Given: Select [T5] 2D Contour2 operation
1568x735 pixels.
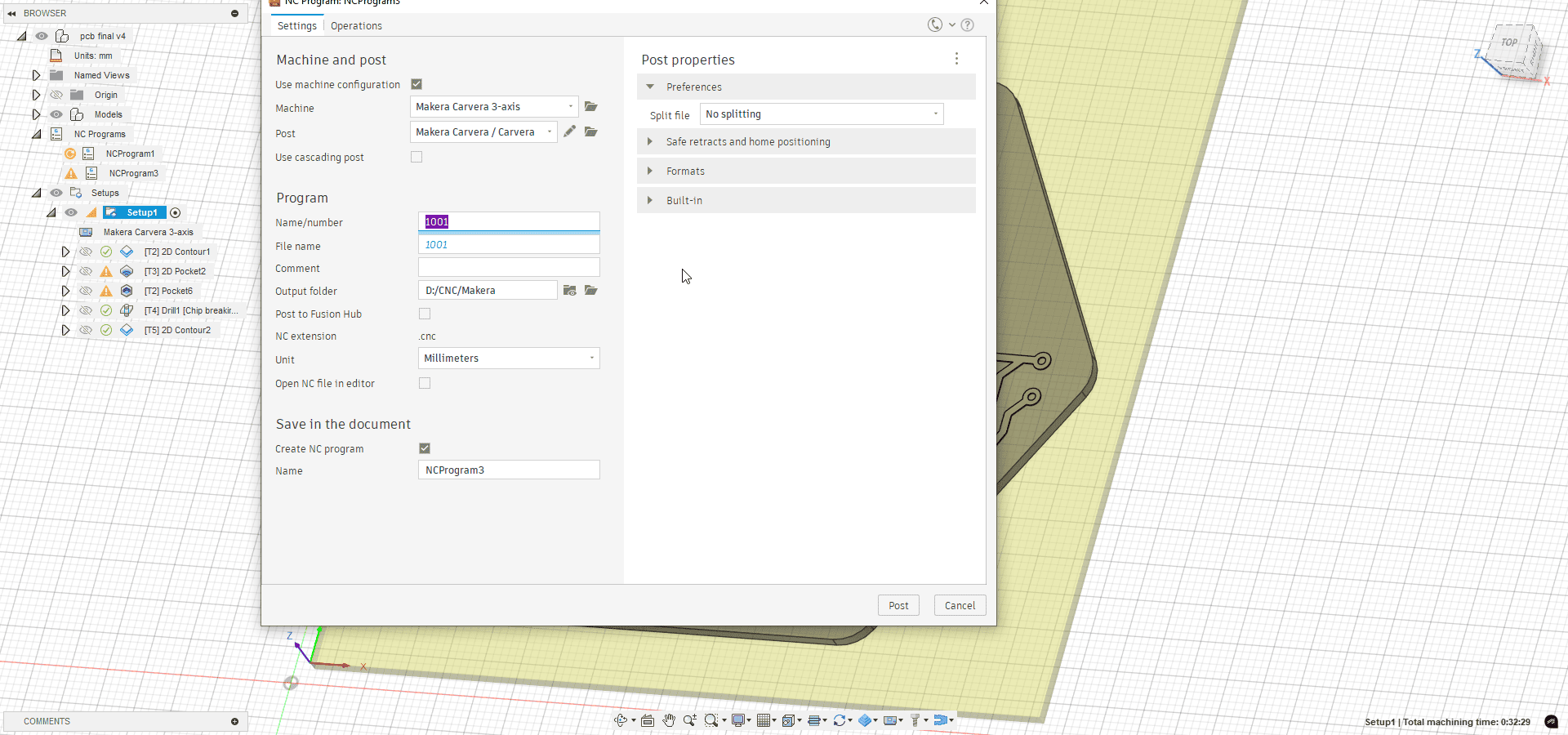Looking at the screenshot, I should click(177, 330).
